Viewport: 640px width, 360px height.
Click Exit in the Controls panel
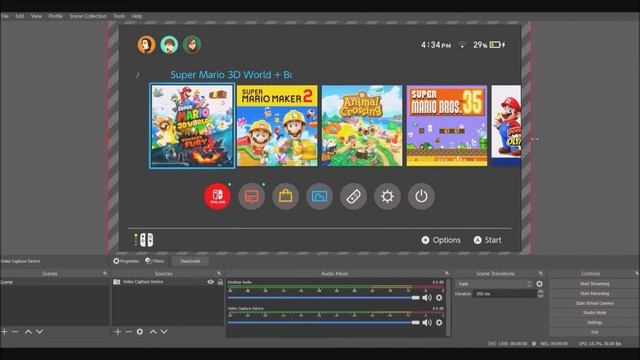[x=594, y=332]
